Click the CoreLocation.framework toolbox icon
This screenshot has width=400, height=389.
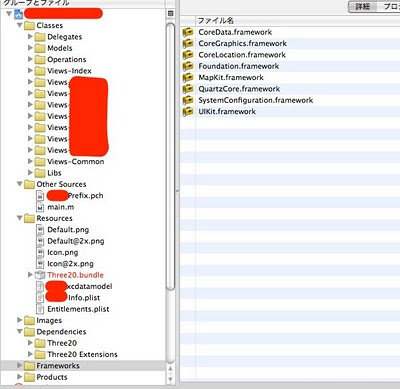[188, 55]
